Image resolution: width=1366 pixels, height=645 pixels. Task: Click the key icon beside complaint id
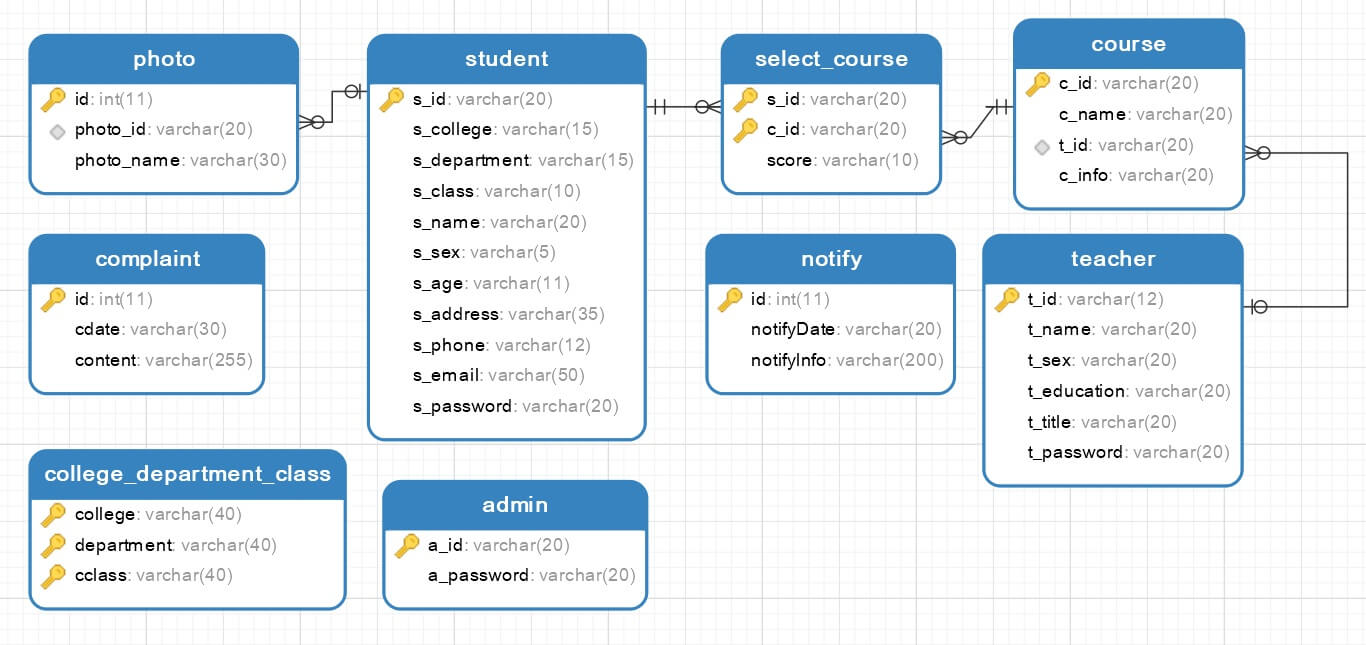click(x=53, y=299)
